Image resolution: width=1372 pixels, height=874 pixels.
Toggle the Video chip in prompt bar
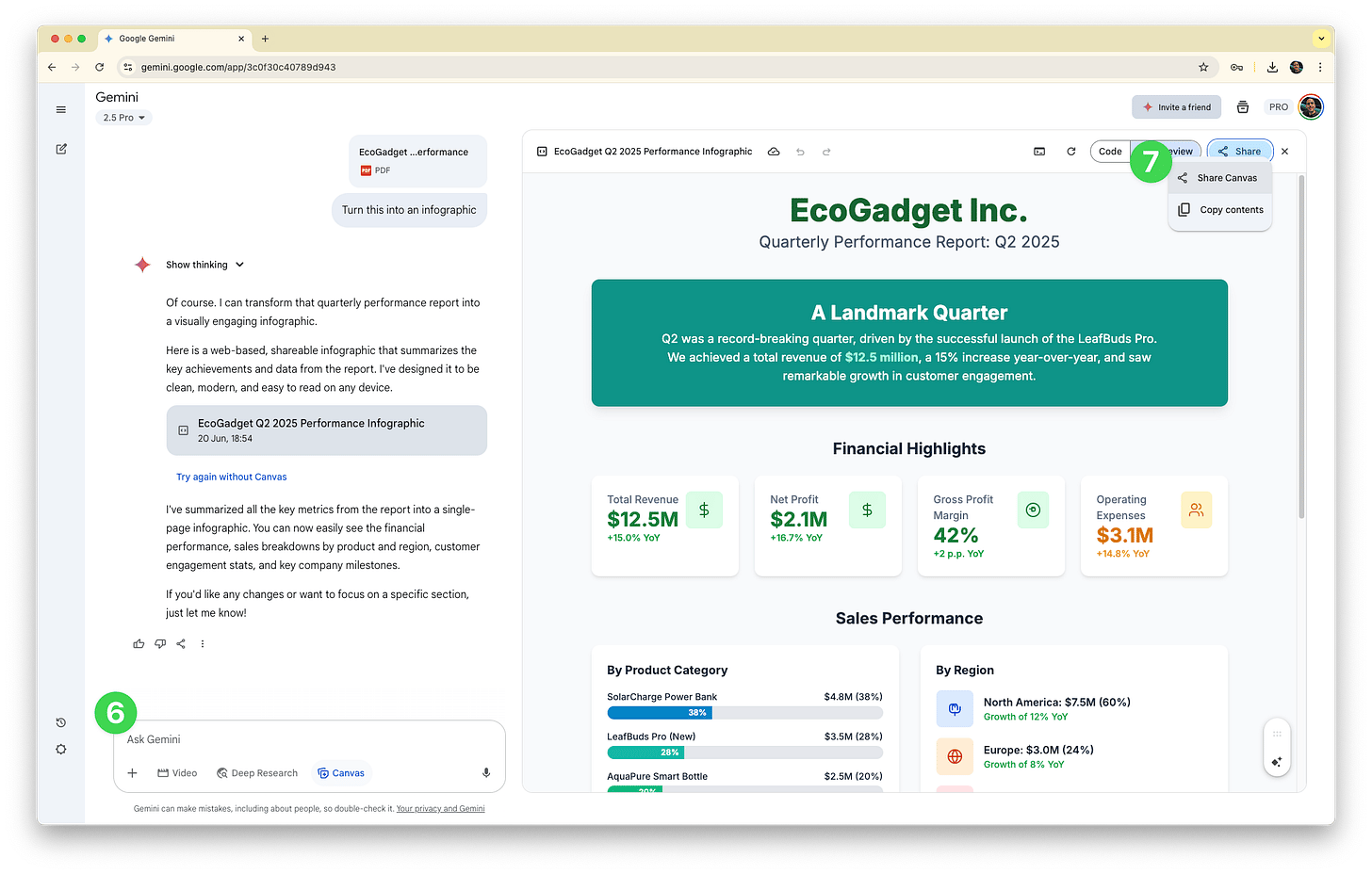pos(177,773)
